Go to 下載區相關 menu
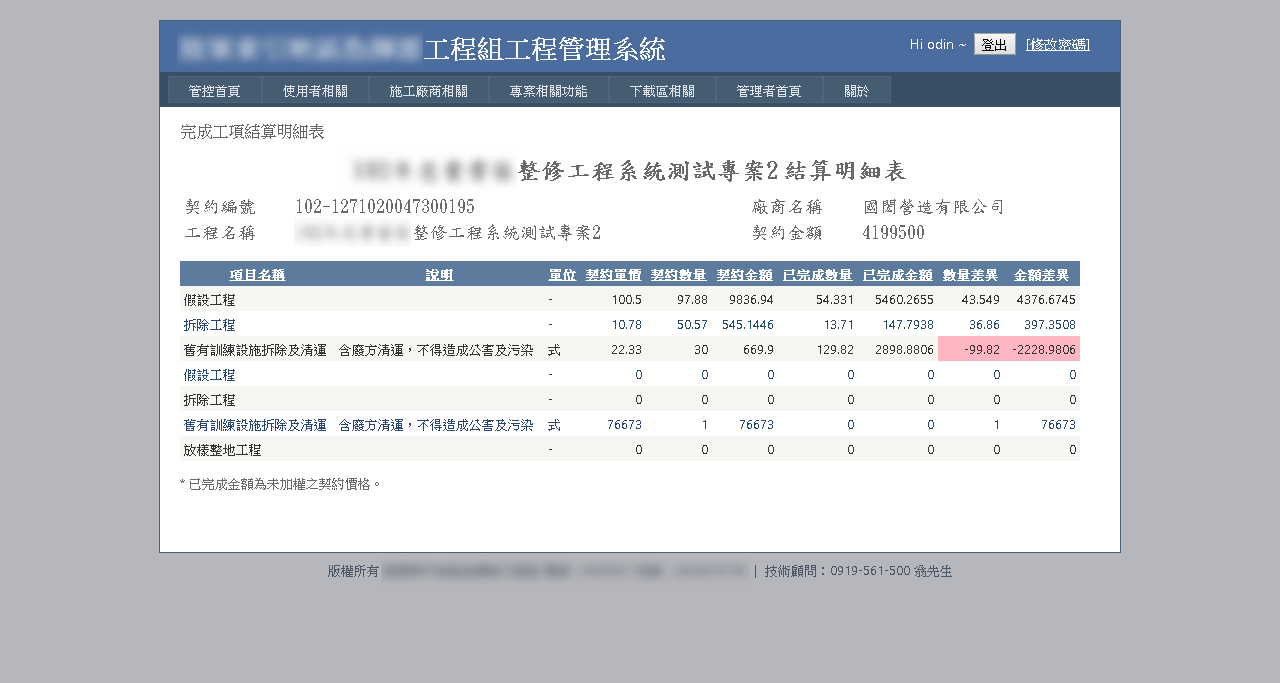Viewport: 1280px width, 683px height. pyautogui.click(x=662, y=91)
